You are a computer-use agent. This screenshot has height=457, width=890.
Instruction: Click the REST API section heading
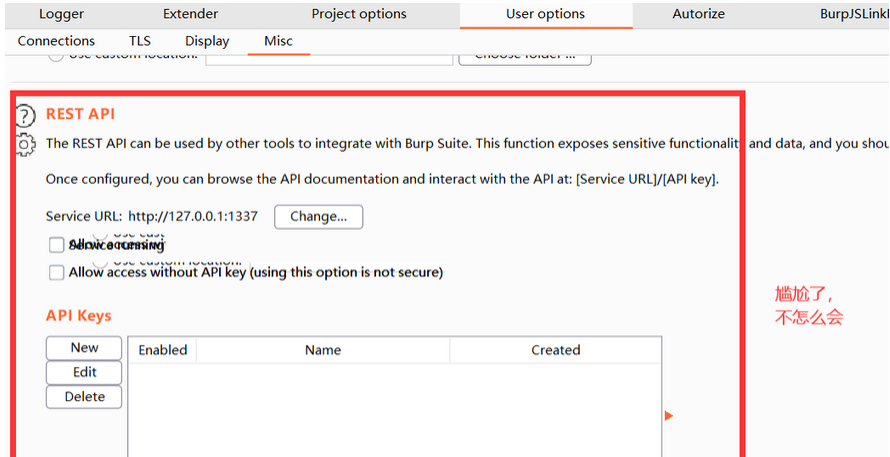pyautogui.click(x=80, y=114)
